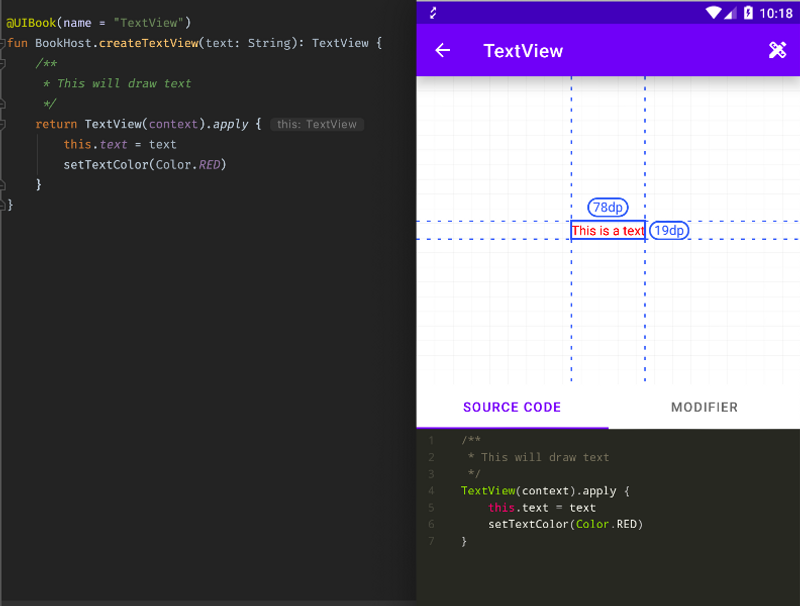
Task: Click the 'this: TextView' inlay hint
Action: point(317,125)
